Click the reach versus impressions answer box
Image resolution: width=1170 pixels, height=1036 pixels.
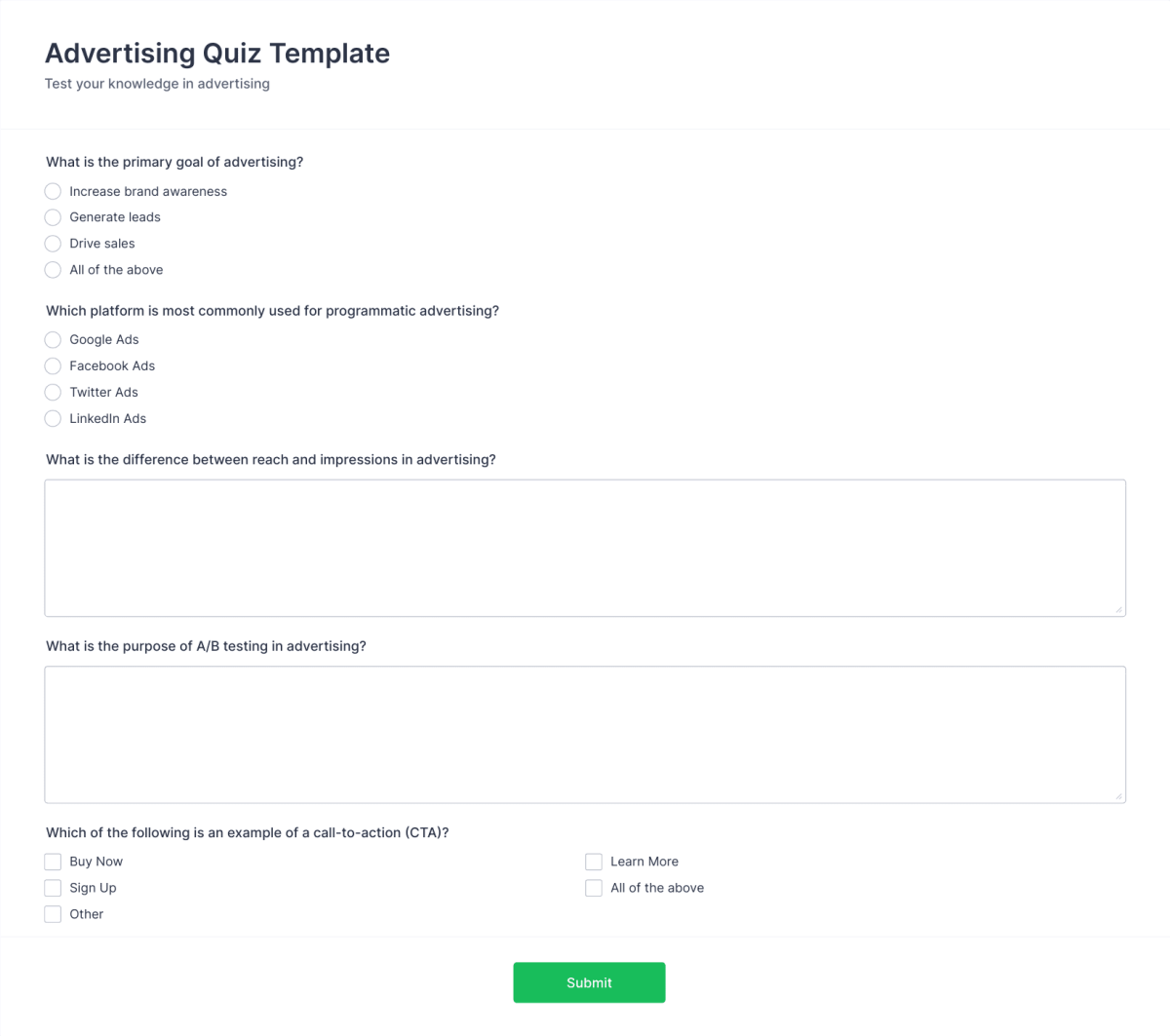pyautogui.click(x=585, y=546)
